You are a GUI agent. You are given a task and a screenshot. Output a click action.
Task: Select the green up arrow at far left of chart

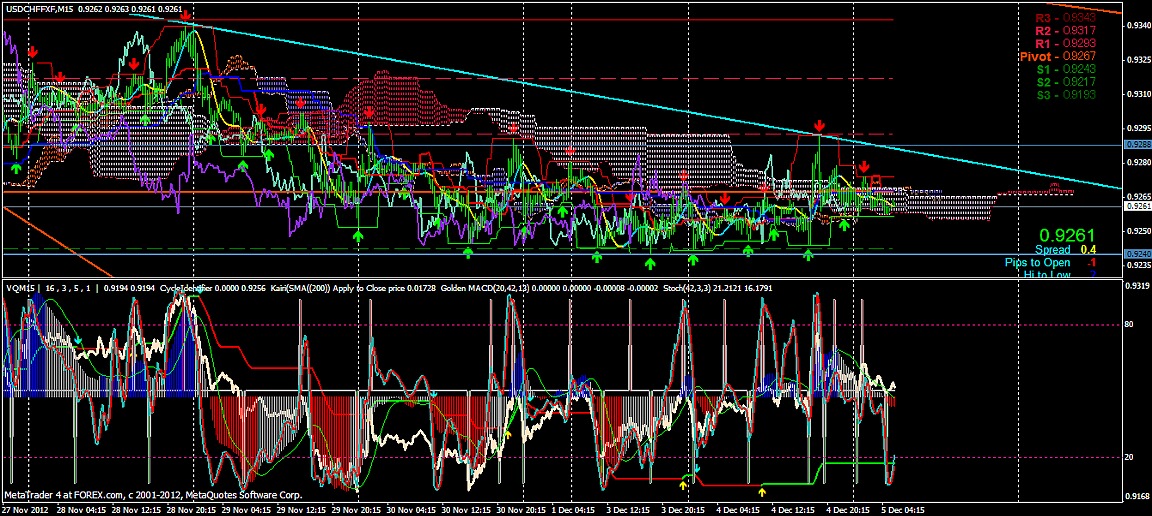pos(16,169)
